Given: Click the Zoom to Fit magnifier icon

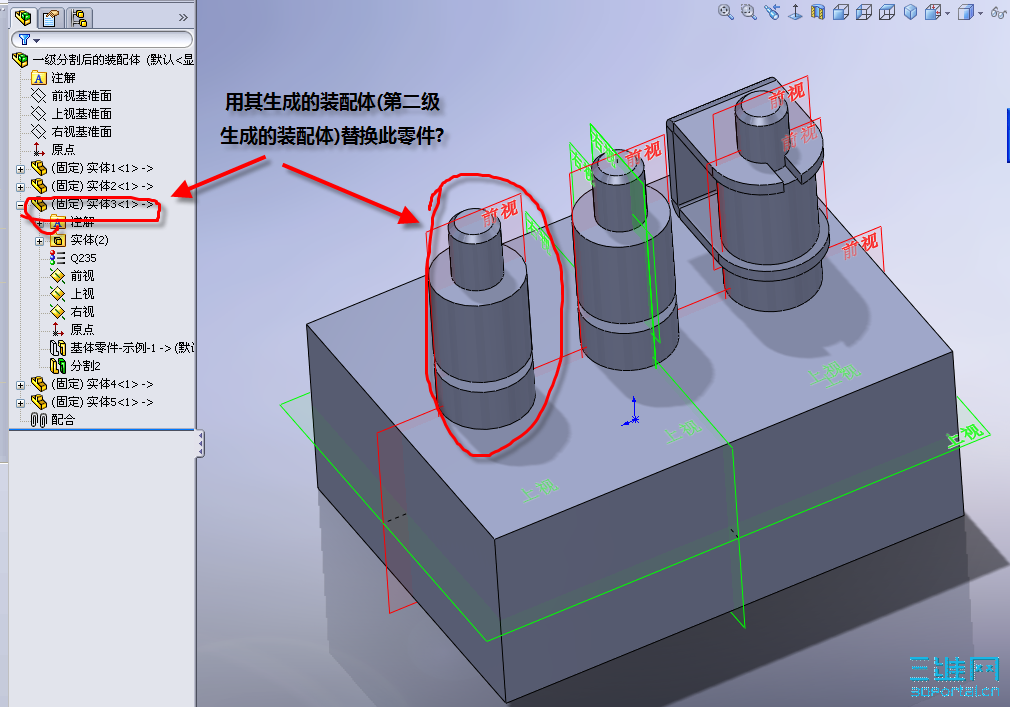Looking at the screenshot, I should pos(726,12).
